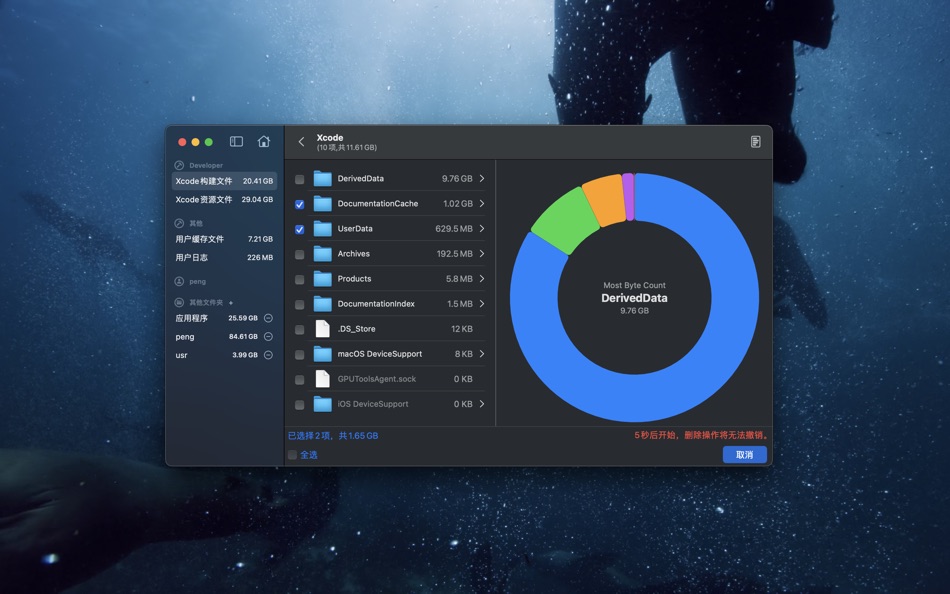Expand iOS DeviceSupport with its right chevron
Image resolution: width=950 pixels, height=594 pixels.
point(482,404)
